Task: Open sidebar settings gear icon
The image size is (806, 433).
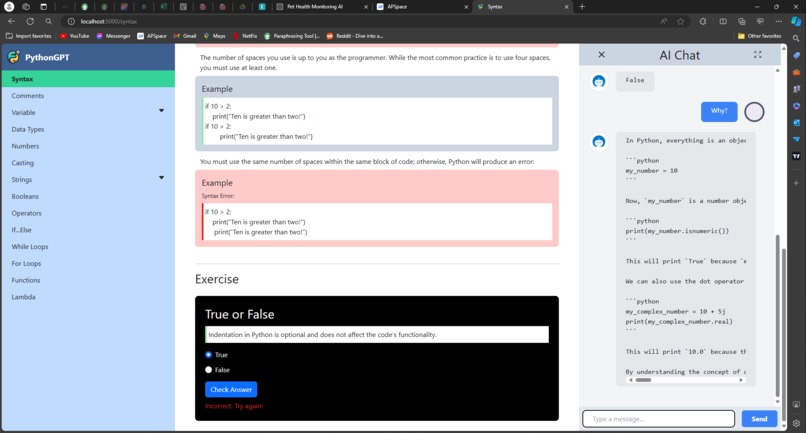Action: coord(796,423)
